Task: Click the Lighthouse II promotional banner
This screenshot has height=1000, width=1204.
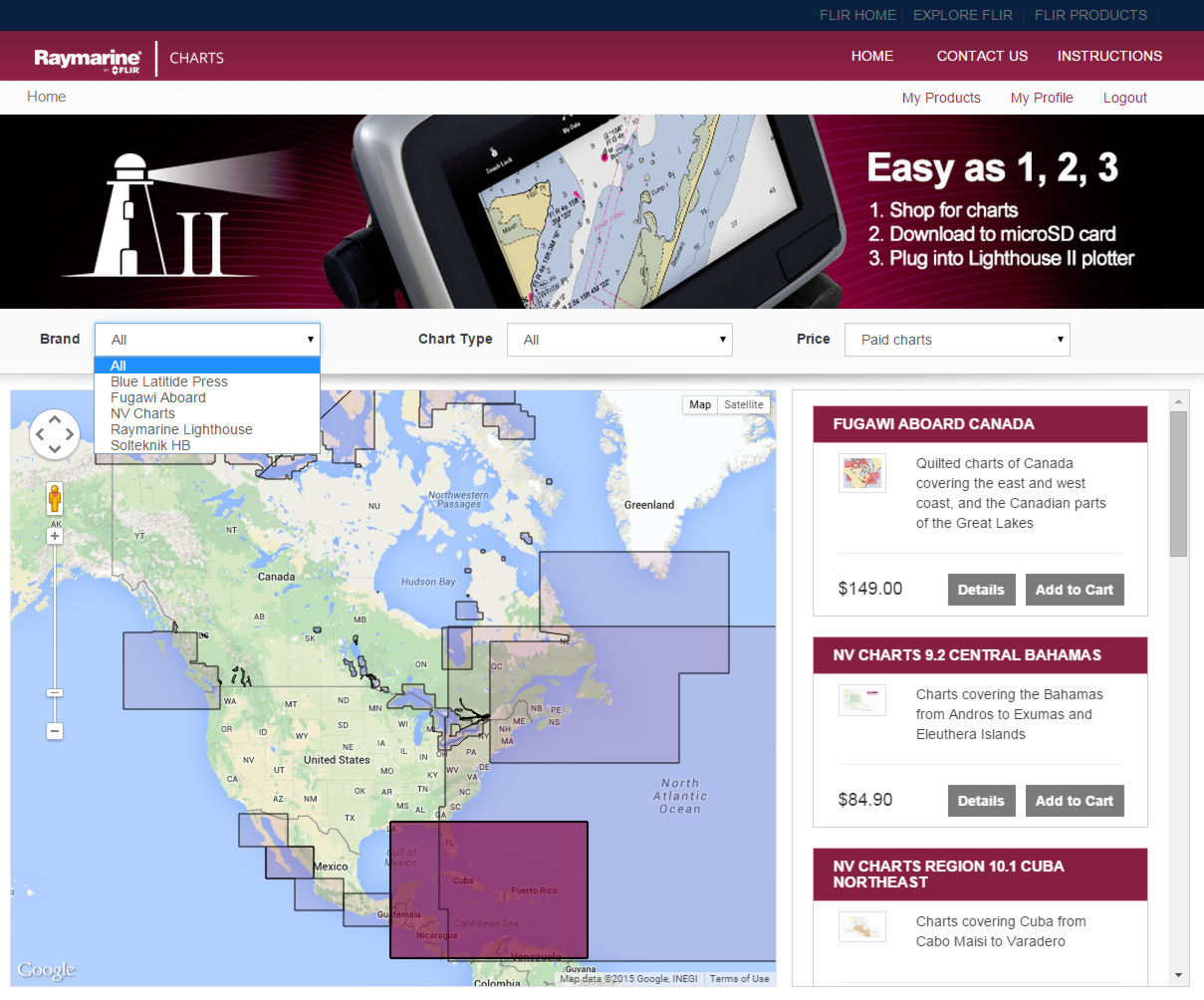Action: click(602, 212)
